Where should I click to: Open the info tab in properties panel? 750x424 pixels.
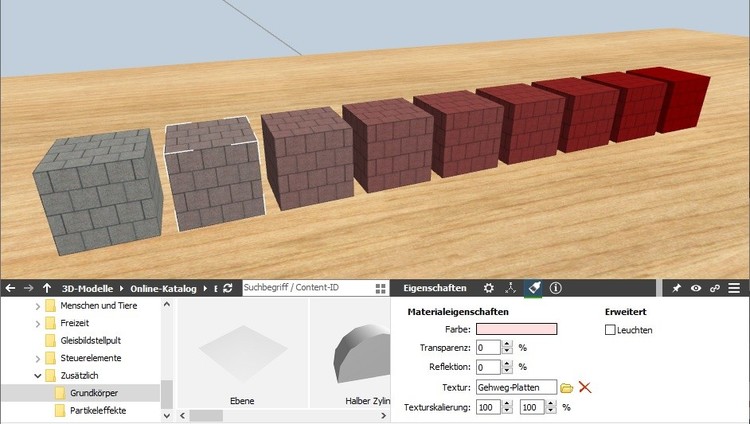click(555, 288)
